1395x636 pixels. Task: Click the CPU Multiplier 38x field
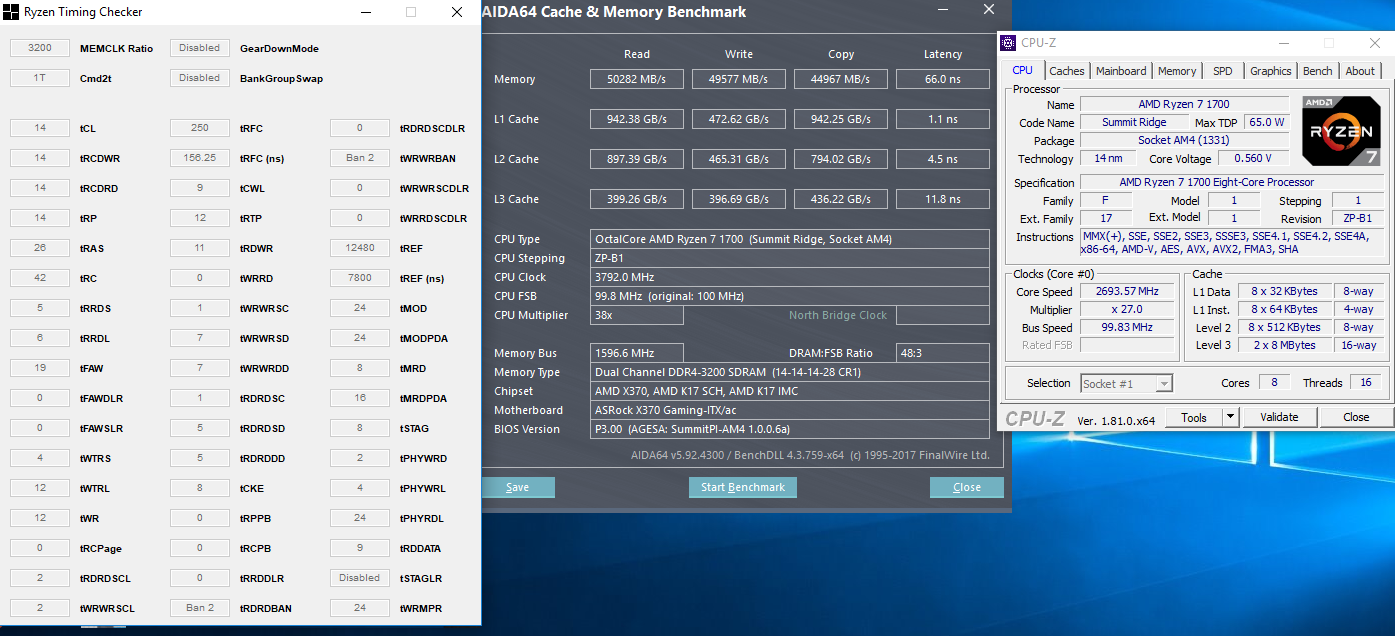637,315
